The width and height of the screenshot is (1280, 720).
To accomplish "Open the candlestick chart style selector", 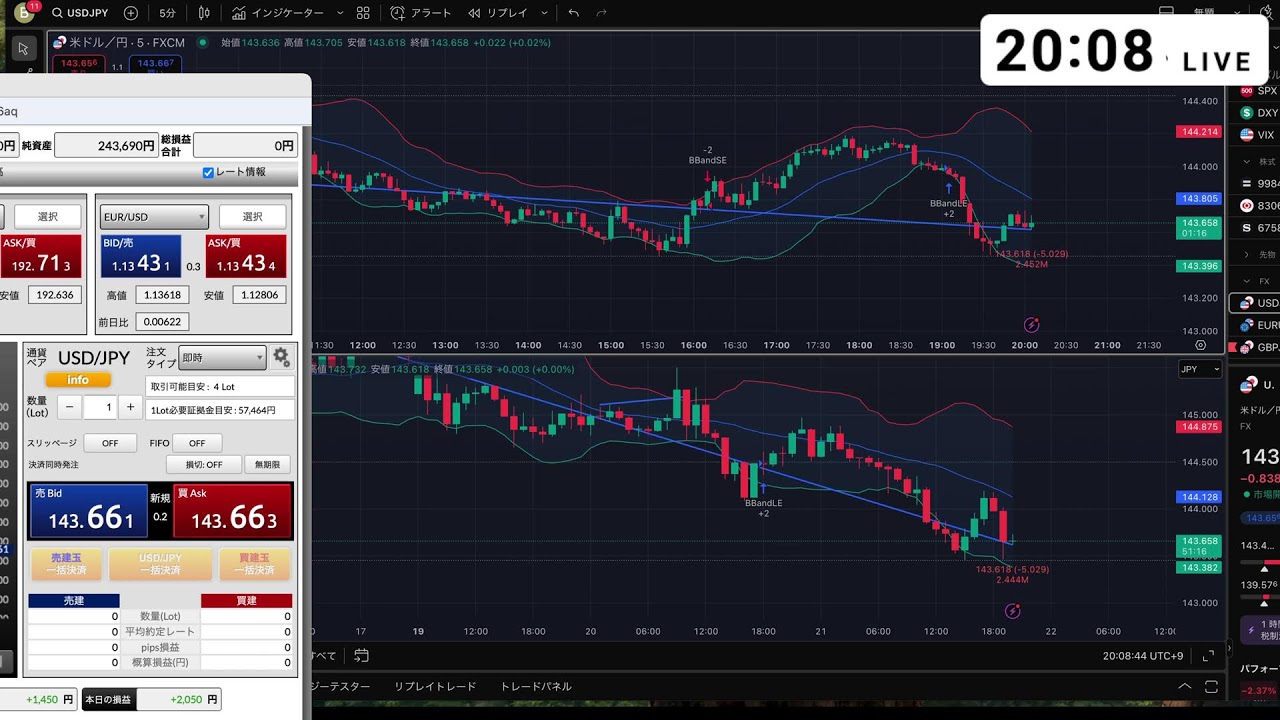I will (x=204, y=13).
